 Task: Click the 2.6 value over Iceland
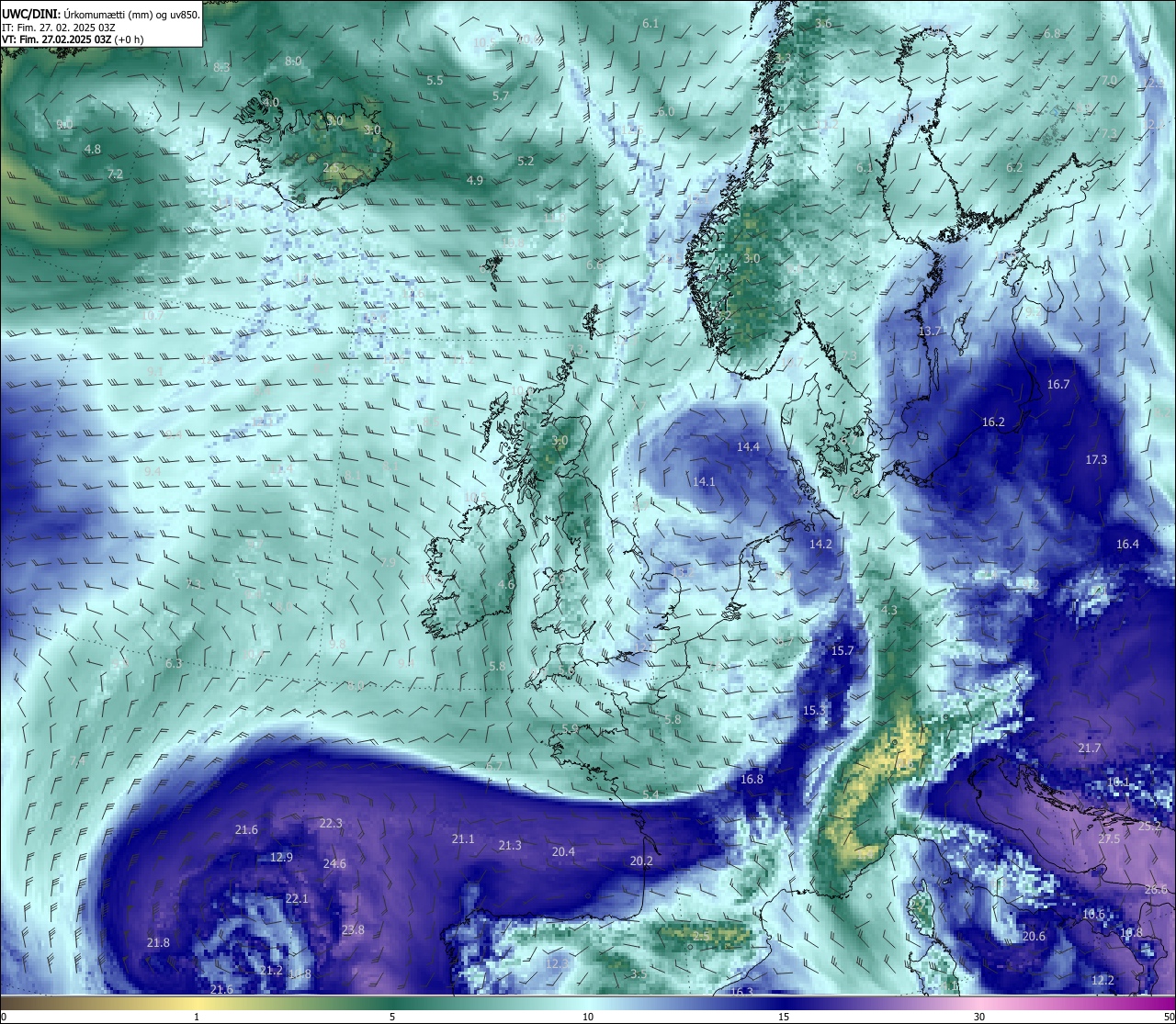(331, 168)
